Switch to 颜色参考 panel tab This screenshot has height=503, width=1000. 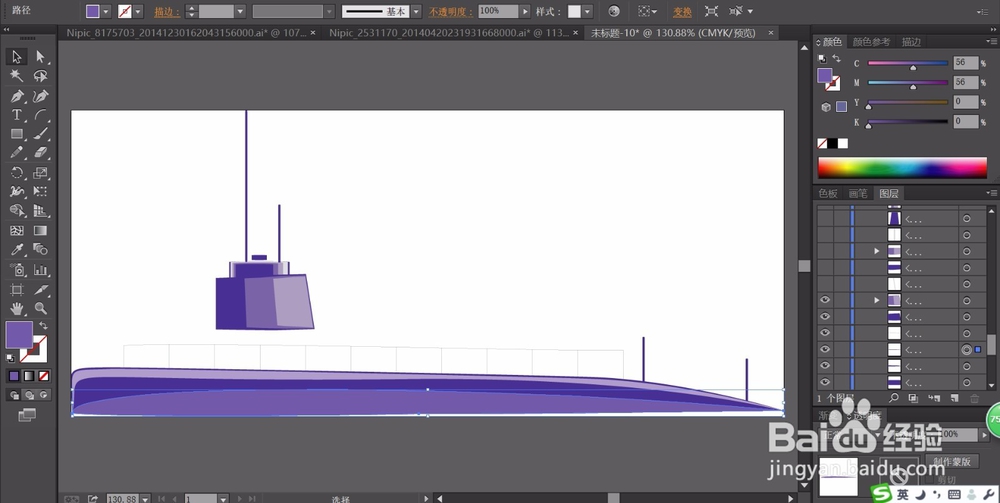[871, 41]
